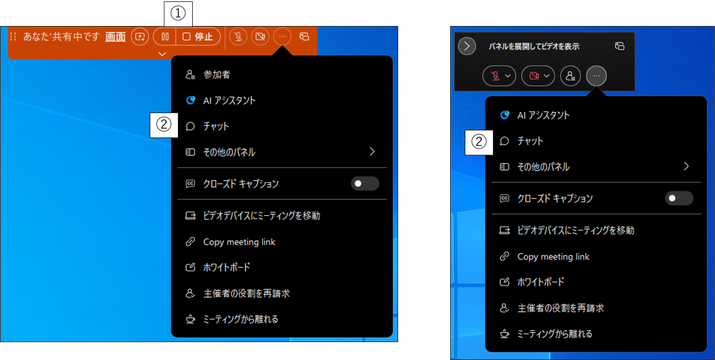Open the participants icon in the dark panel
Screen dimensions: 715x360
click(x=570, y=76)
